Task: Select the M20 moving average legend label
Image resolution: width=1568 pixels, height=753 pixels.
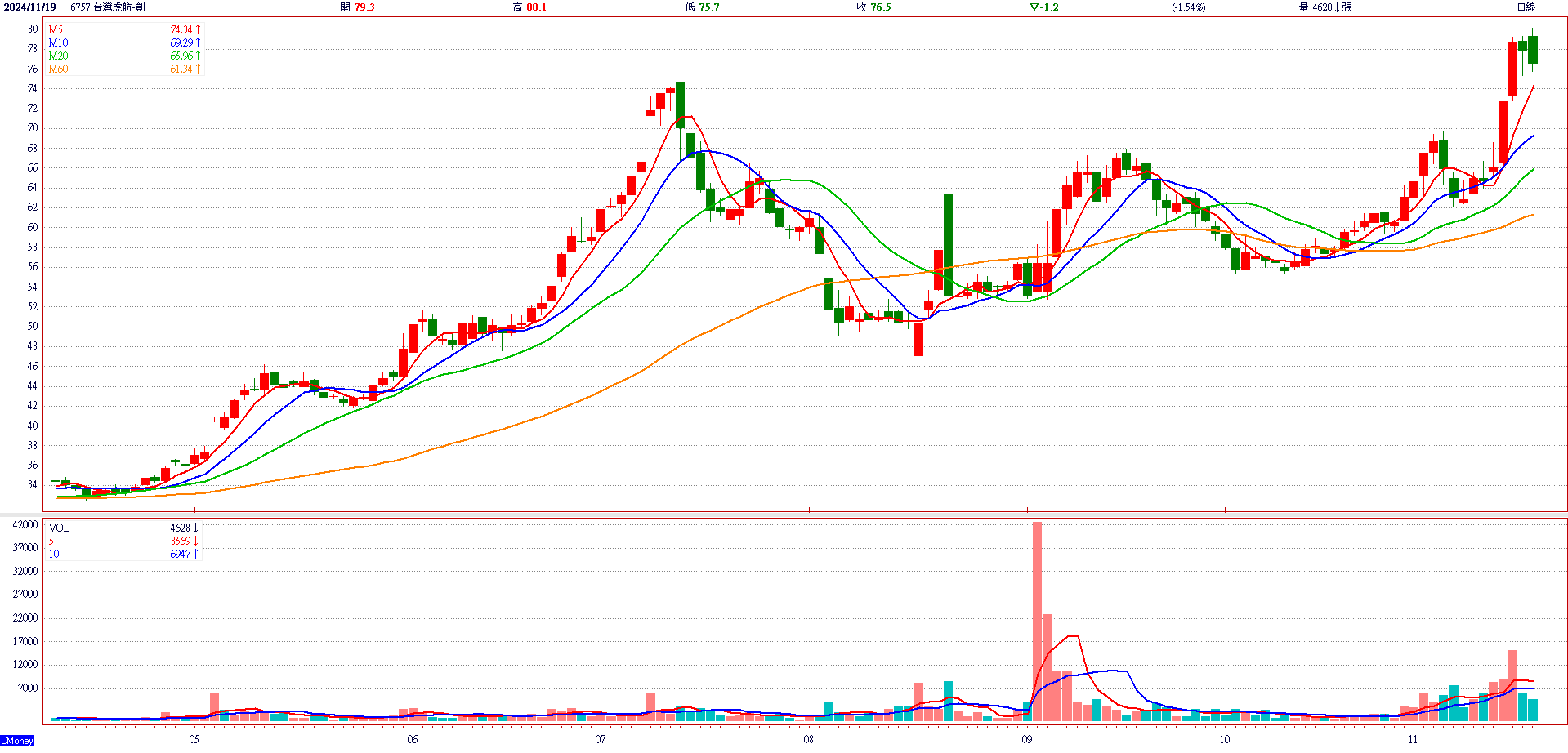Action: tap(58, 56)
